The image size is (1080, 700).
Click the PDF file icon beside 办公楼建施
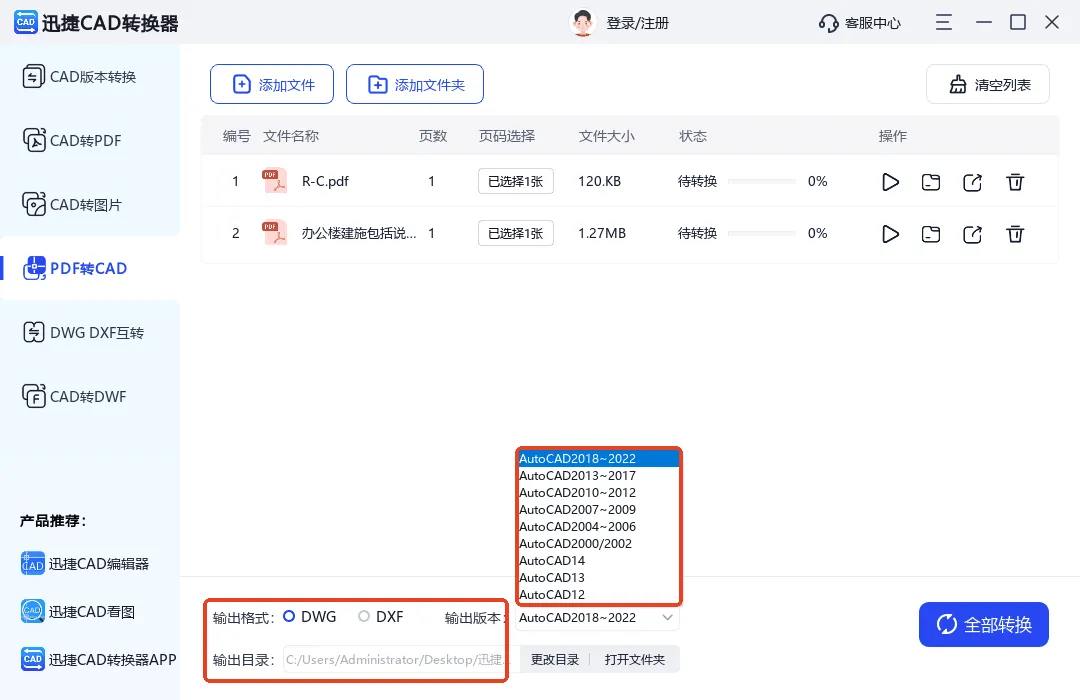pos(274,233)
